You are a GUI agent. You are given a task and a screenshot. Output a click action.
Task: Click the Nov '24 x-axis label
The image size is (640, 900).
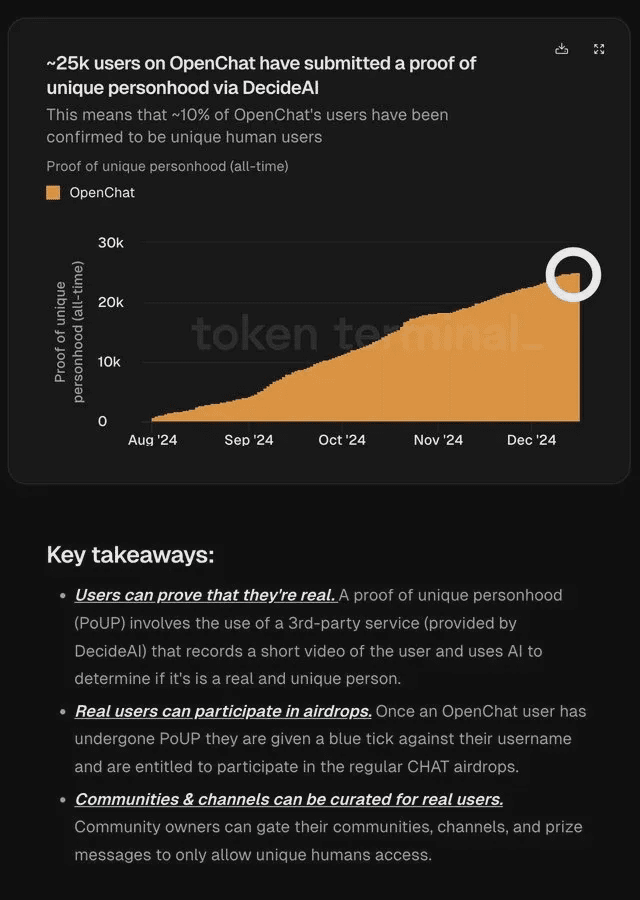[x=438, y=440]
